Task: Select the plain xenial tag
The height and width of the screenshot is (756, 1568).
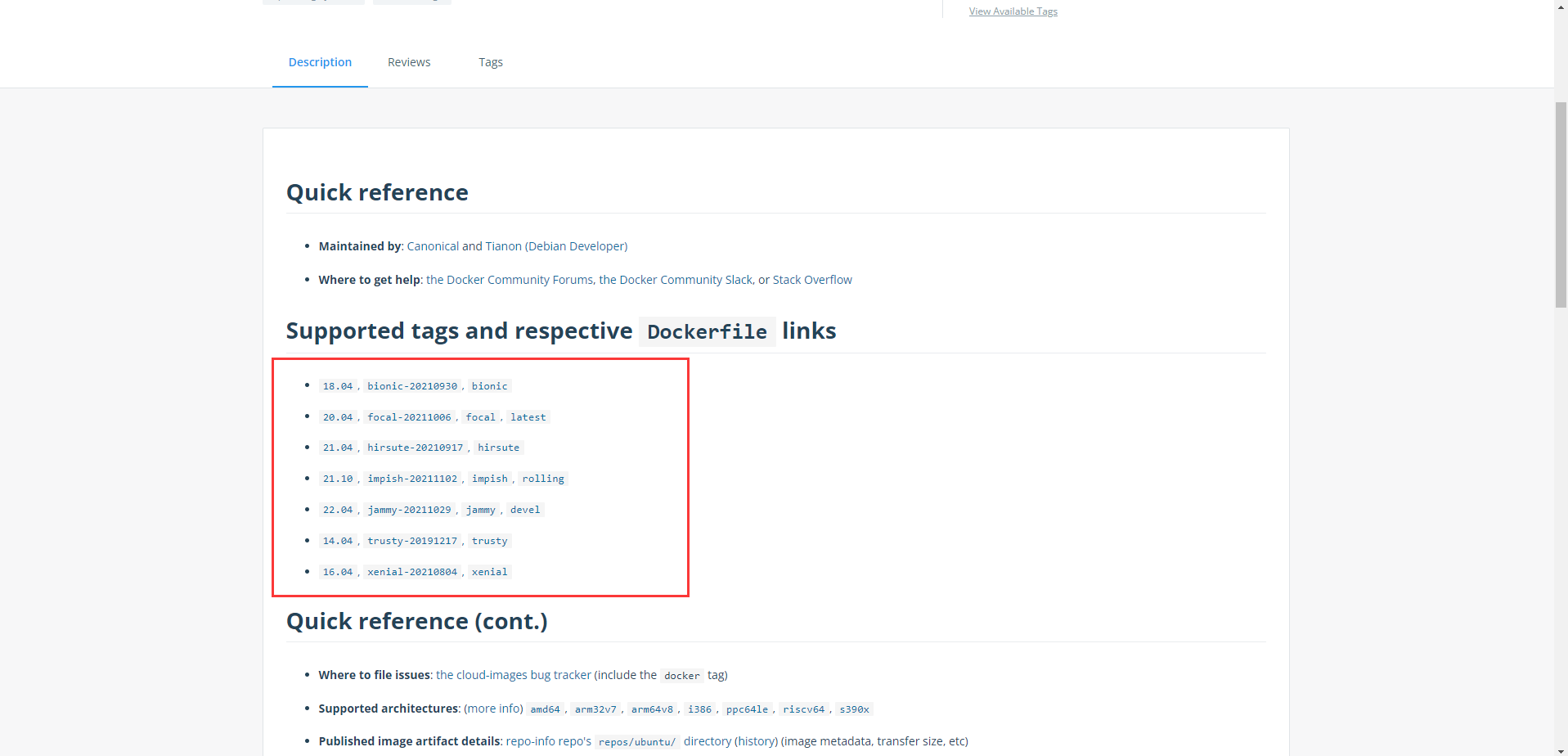Action: click(490, 572)
